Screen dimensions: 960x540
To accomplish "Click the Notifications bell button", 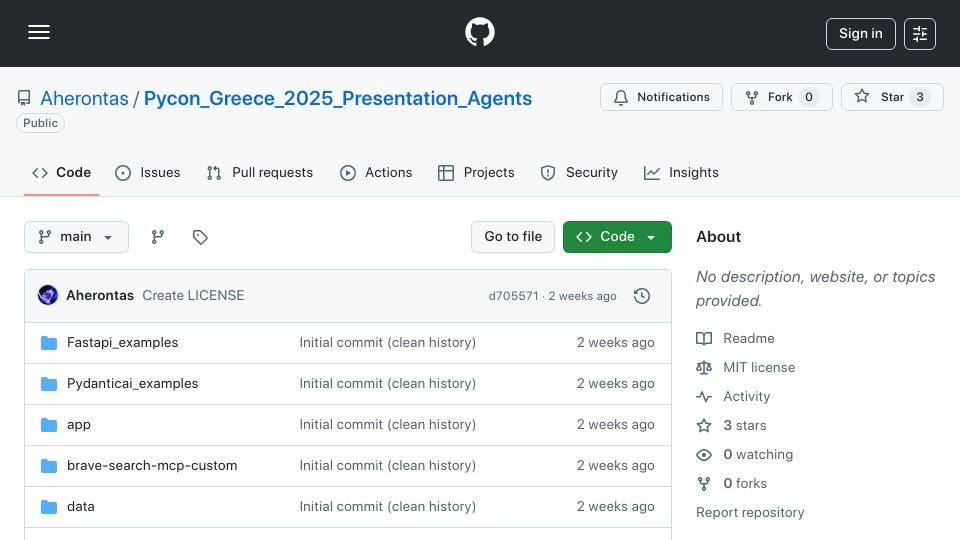I will [661, 97].
